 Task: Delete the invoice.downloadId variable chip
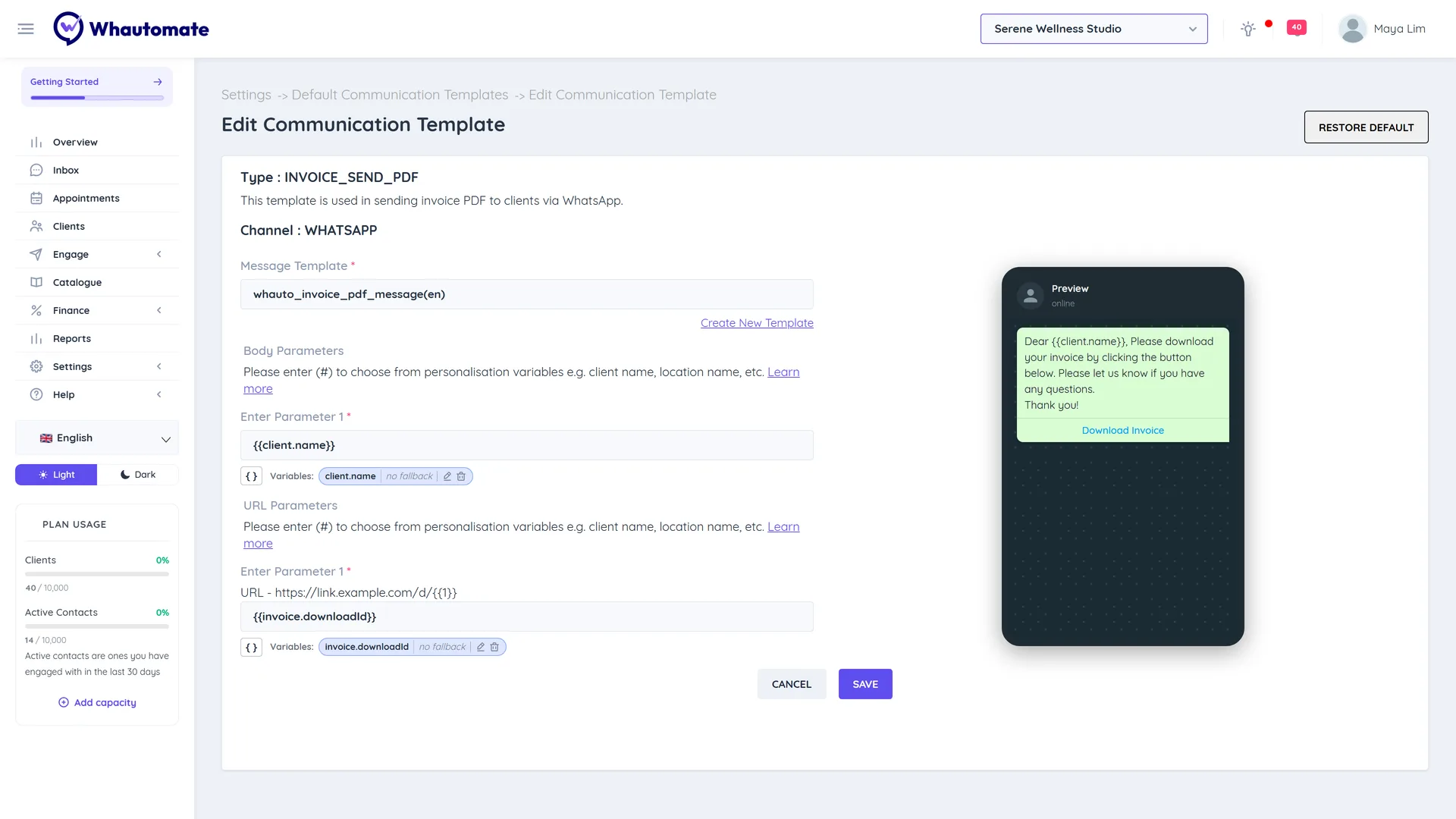[x=494, y=647]
